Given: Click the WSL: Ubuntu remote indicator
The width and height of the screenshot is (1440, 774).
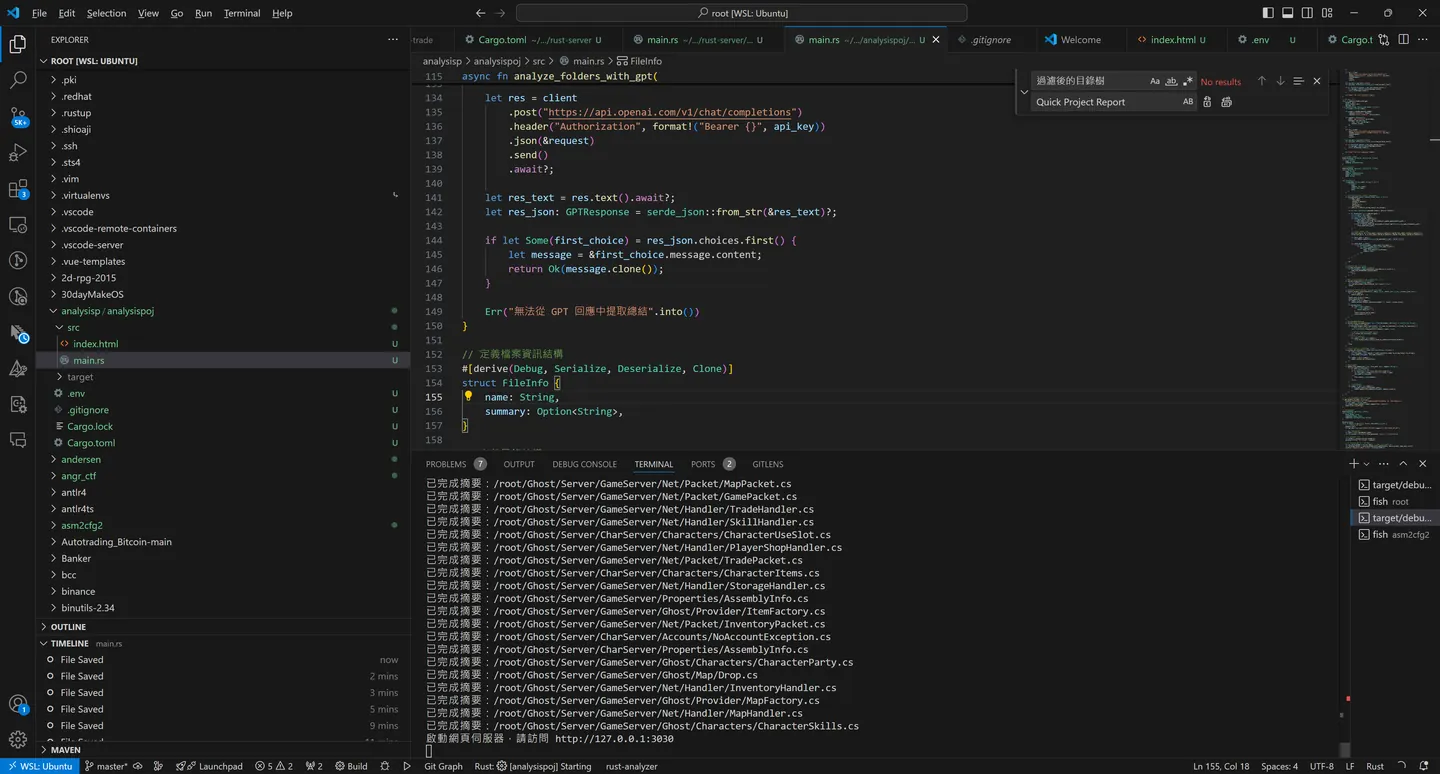Looking at the screenshot, I should tap(40, 766).
